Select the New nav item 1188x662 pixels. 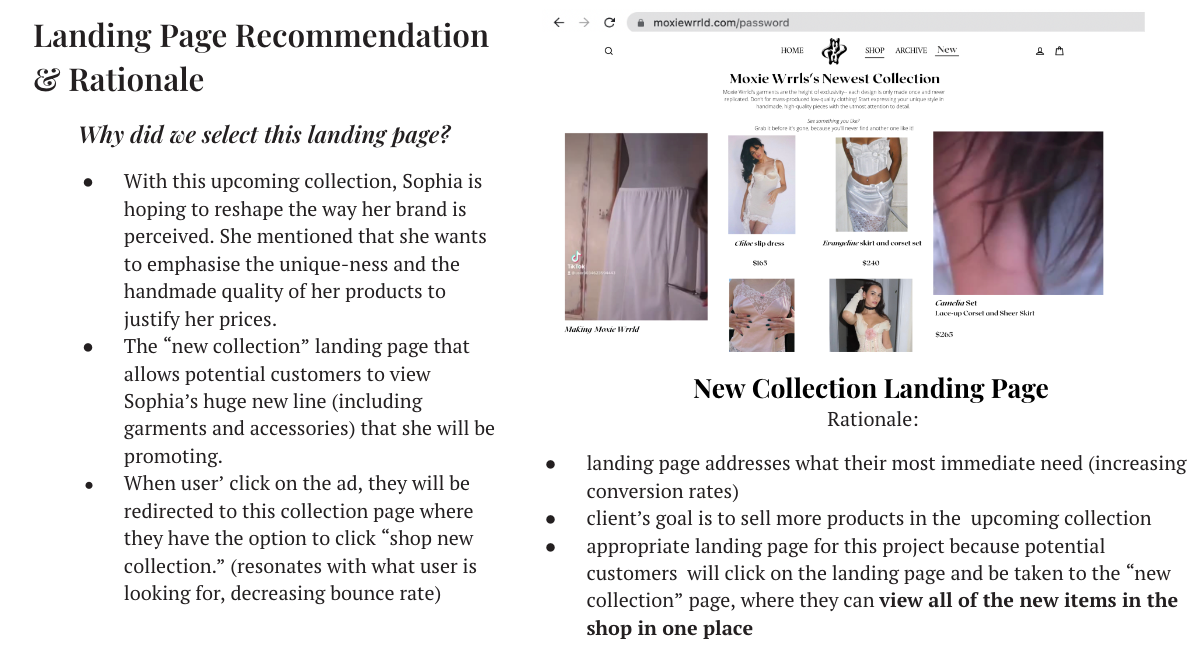[x=946, y=50]
